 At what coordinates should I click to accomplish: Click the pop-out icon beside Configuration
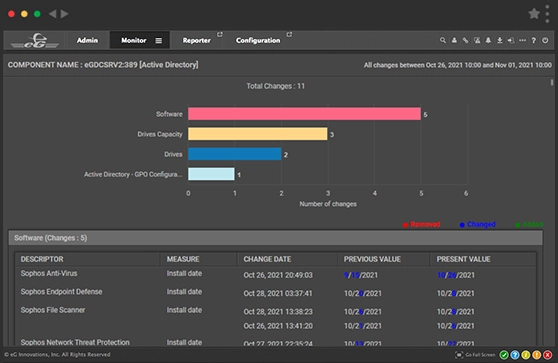pos(289,35)
